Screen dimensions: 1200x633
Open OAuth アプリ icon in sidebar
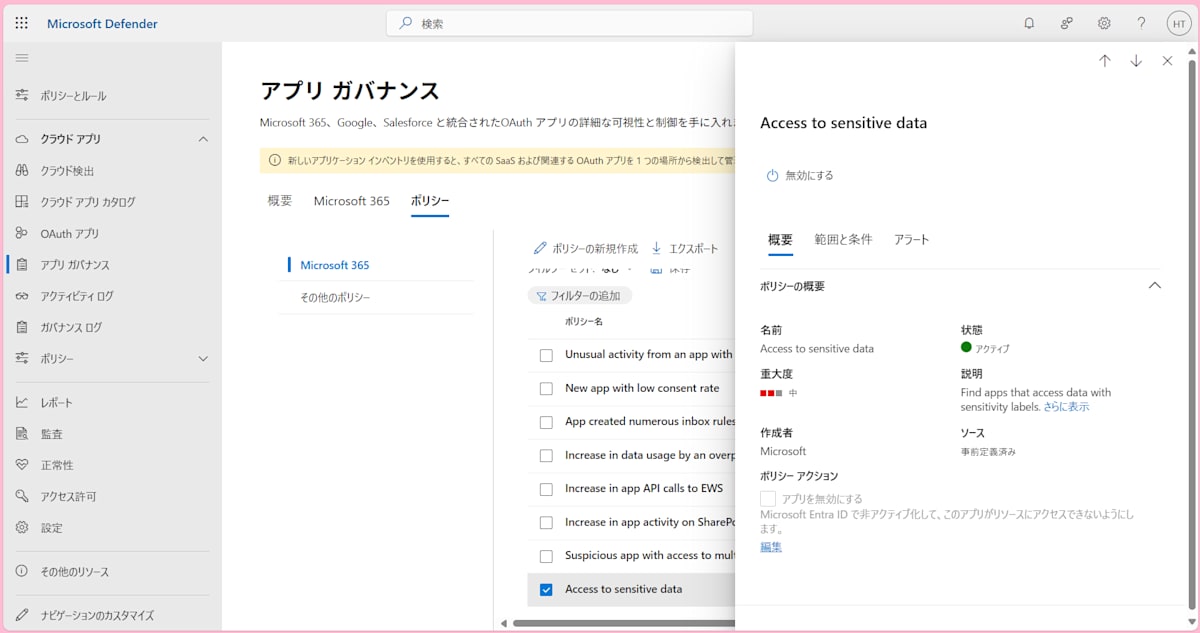click(22, 233)
